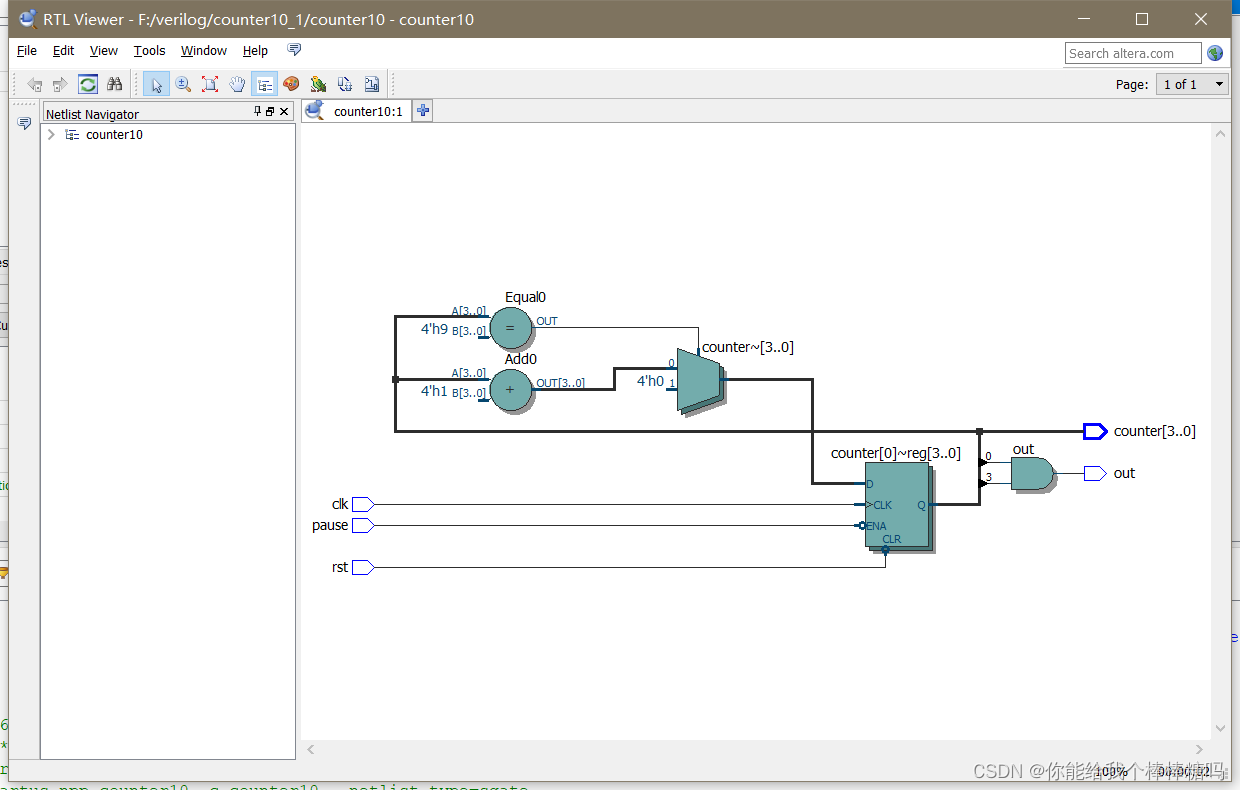Open the Page 1 of 1 dropdown

click(x=1192, y=84)
